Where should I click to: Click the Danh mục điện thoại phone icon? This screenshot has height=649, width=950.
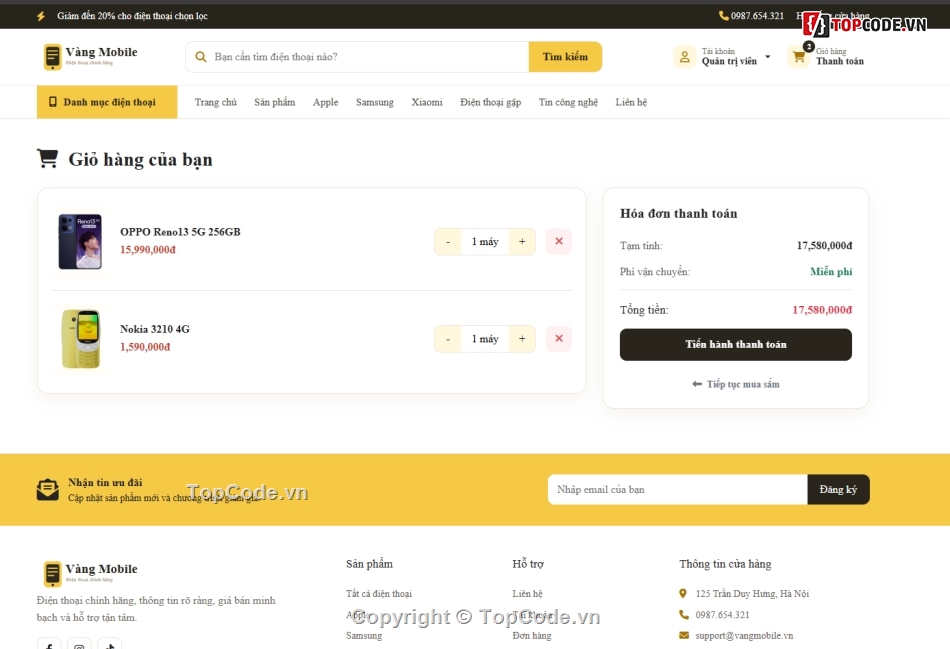click(x=53, y=102)
